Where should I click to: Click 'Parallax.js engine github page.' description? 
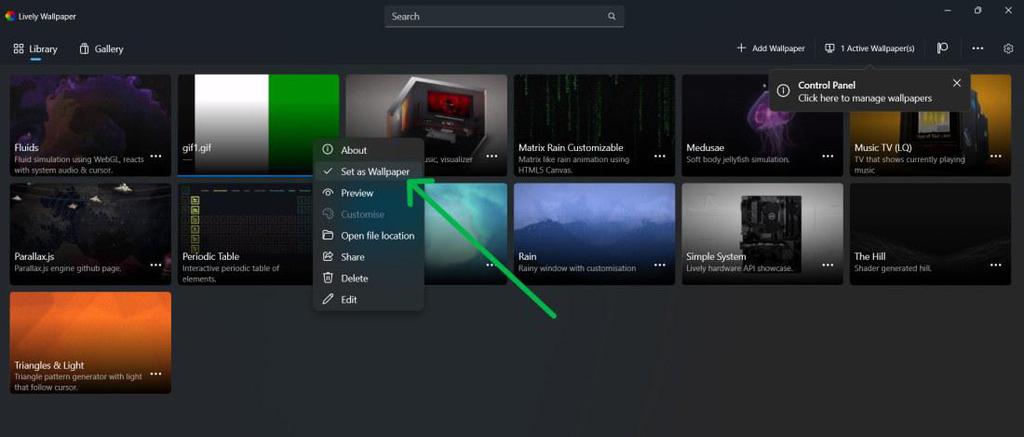click(x=68, y=268)
